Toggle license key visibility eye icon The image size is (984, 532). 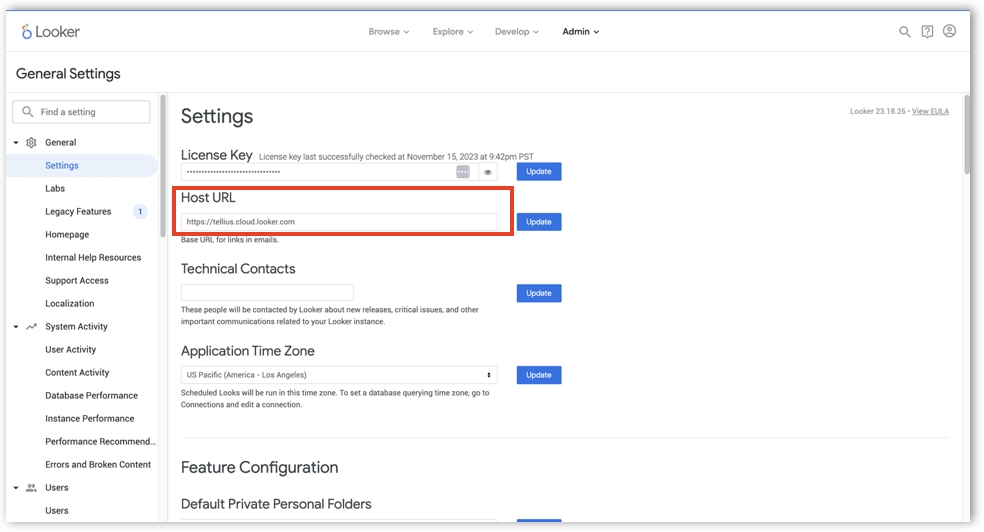488,172
